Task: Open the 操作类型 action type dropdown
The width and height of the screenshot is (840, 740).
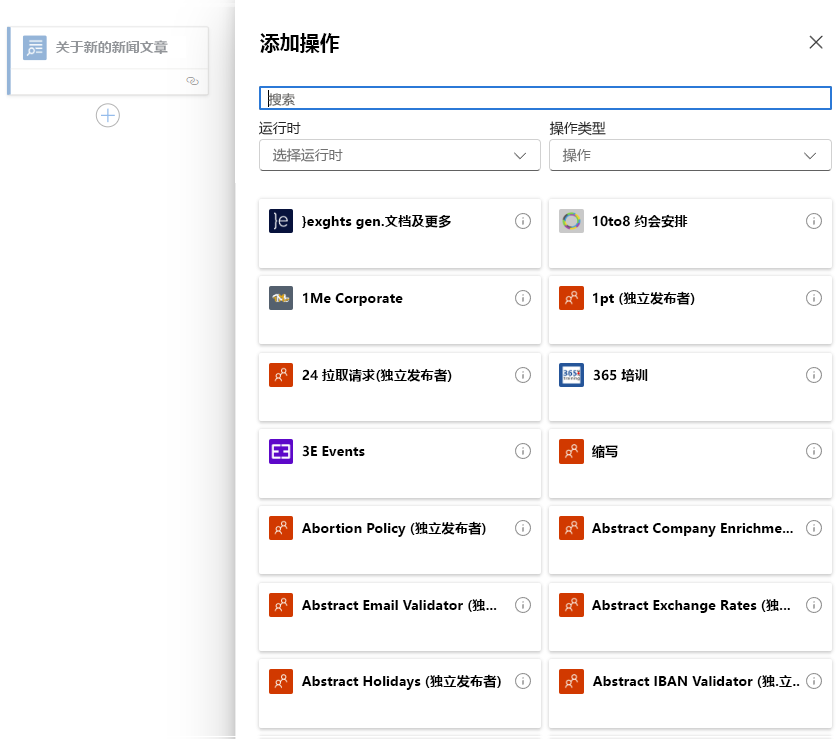Action: tap(690, 155)
